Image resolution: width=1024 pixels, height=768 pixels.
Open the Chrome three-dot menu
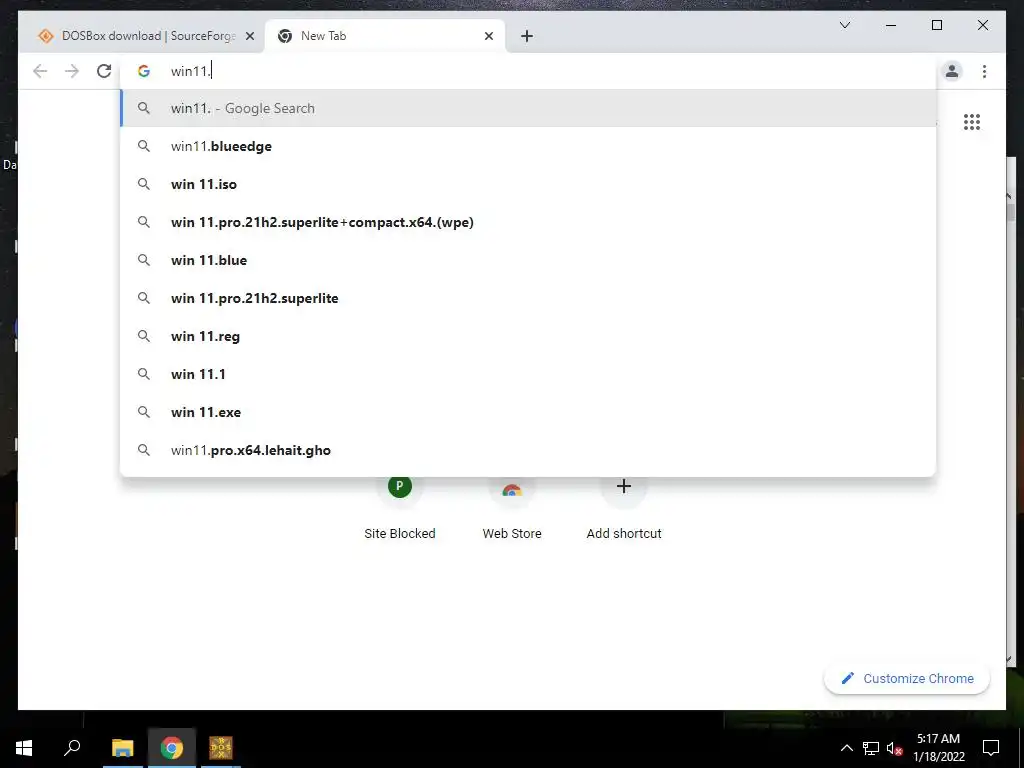984,71
